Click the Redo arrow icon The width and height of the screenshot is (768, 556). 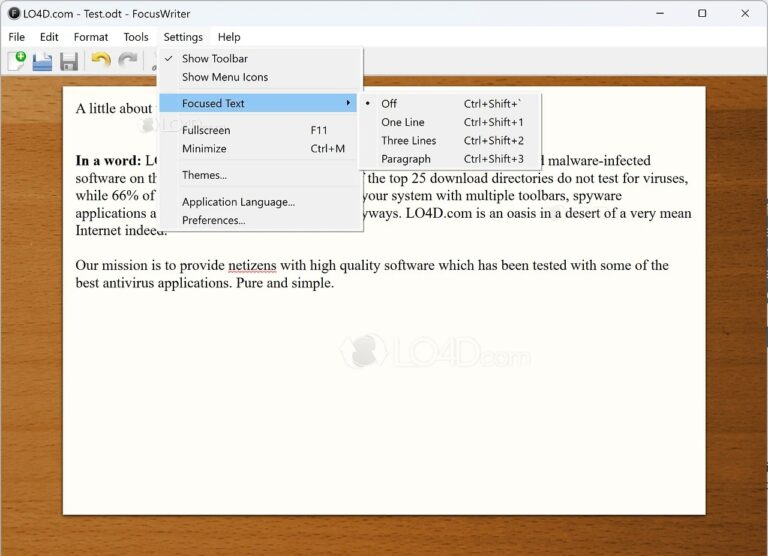pyautogui.click(x=128, y=61)
